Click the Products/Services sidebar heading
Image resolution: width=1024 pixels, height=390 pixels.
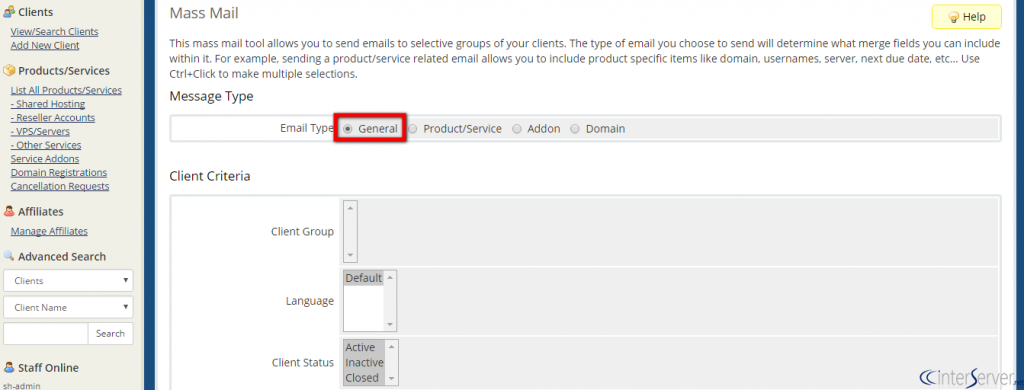coord(64,71)
